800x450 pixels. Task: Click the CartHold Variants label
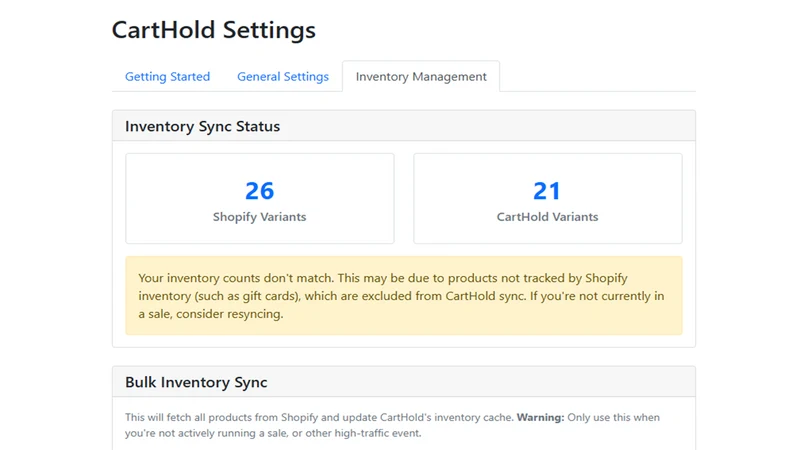click(547, 217)
